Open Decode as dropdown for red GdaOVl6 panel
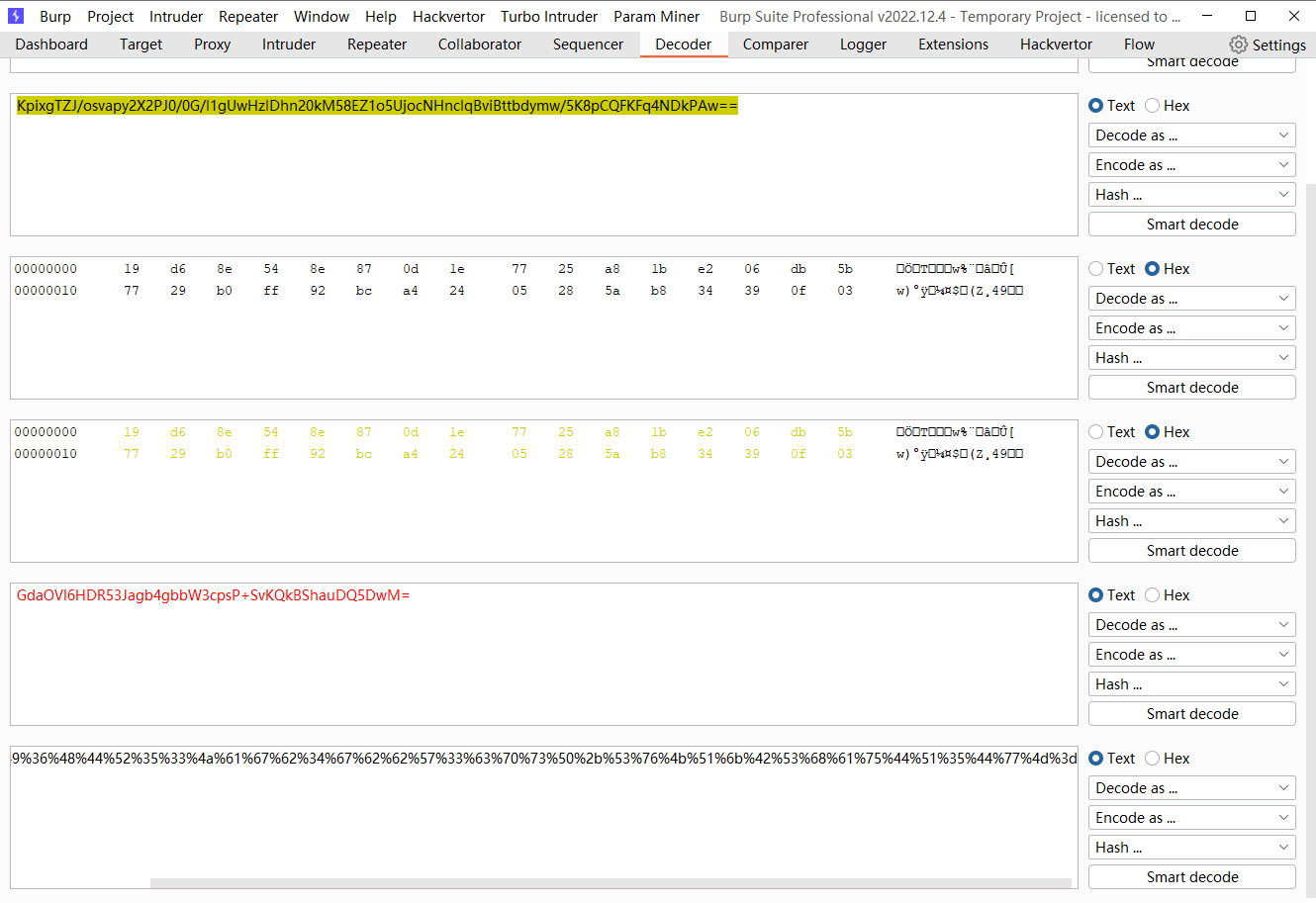 pyautogui.click(x=1192, y=625)
